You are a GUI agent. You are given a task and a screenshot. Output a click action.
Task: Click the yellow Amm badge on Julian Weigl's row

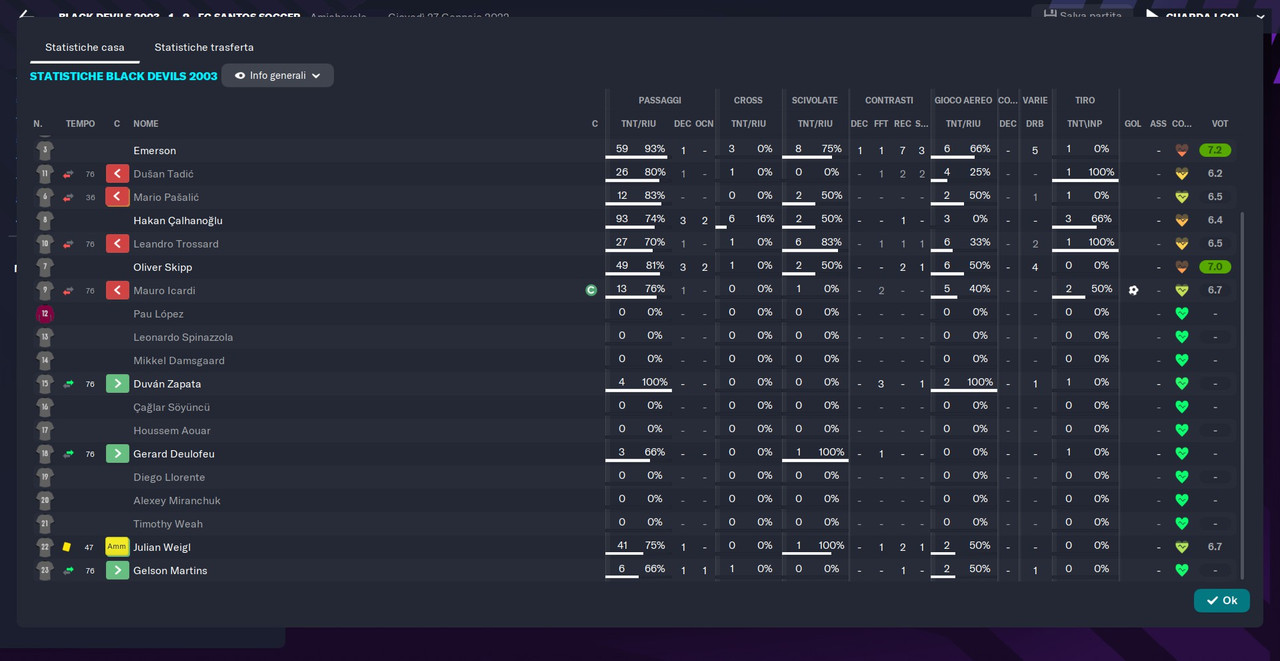pos(117,547)
